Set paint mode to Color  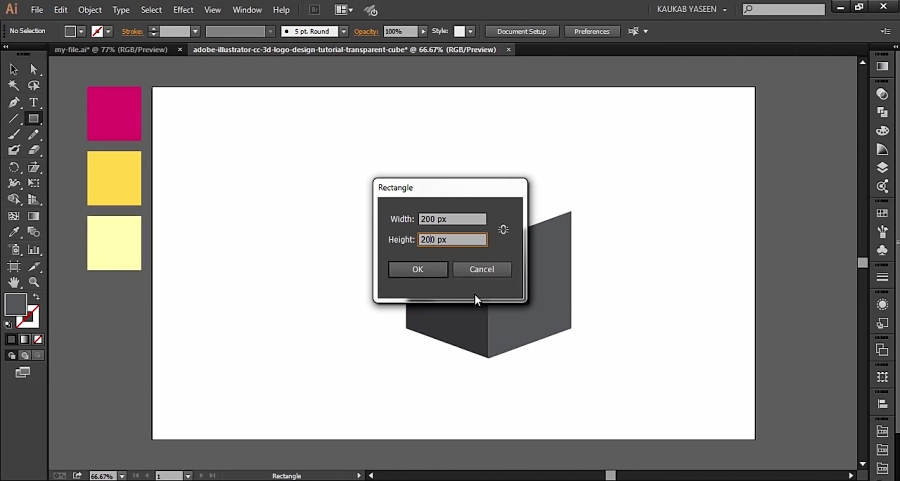(11, 340)
